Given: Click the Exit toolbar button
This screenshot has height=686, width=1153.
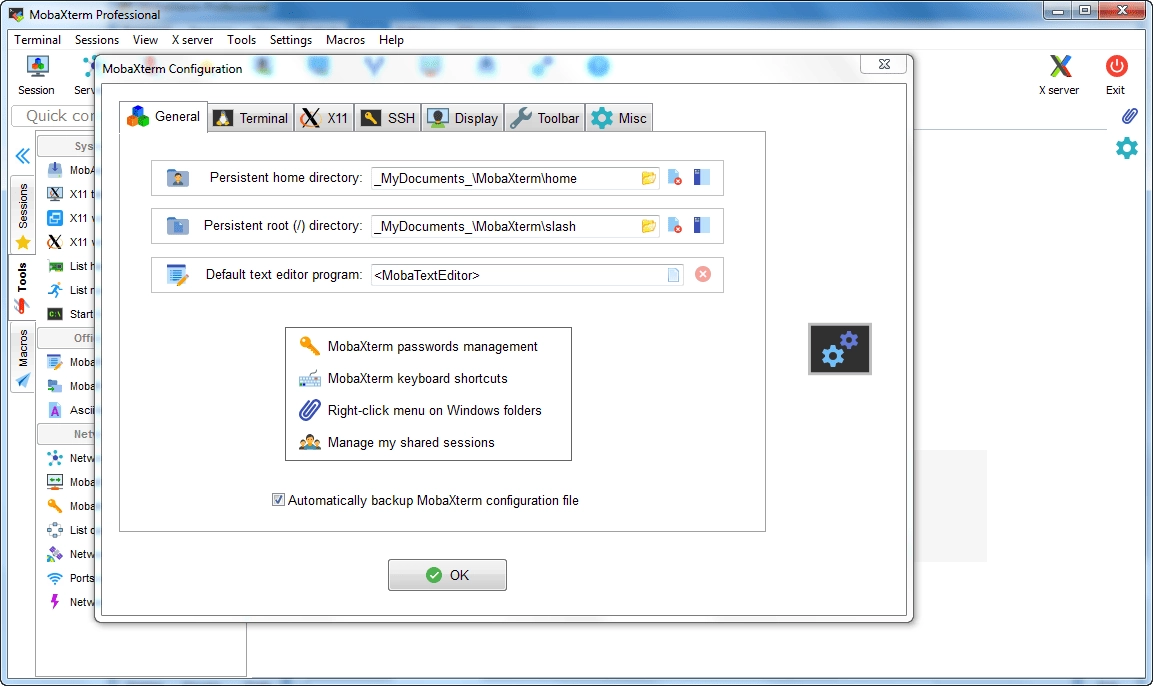Looking at the screenshot, I should [x=1115, y=75].
